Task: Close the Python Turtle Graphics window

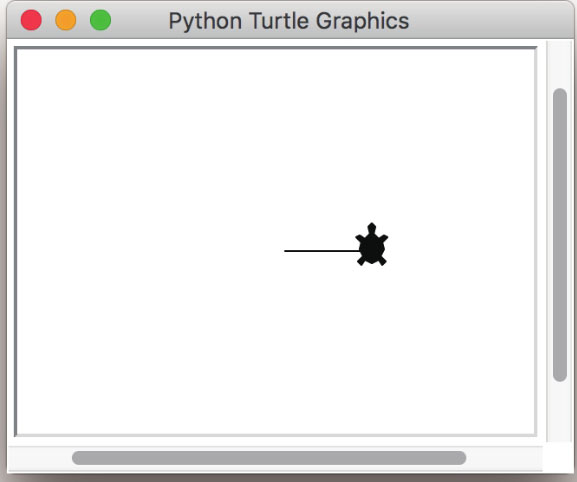Action: (x=31, y=20)
